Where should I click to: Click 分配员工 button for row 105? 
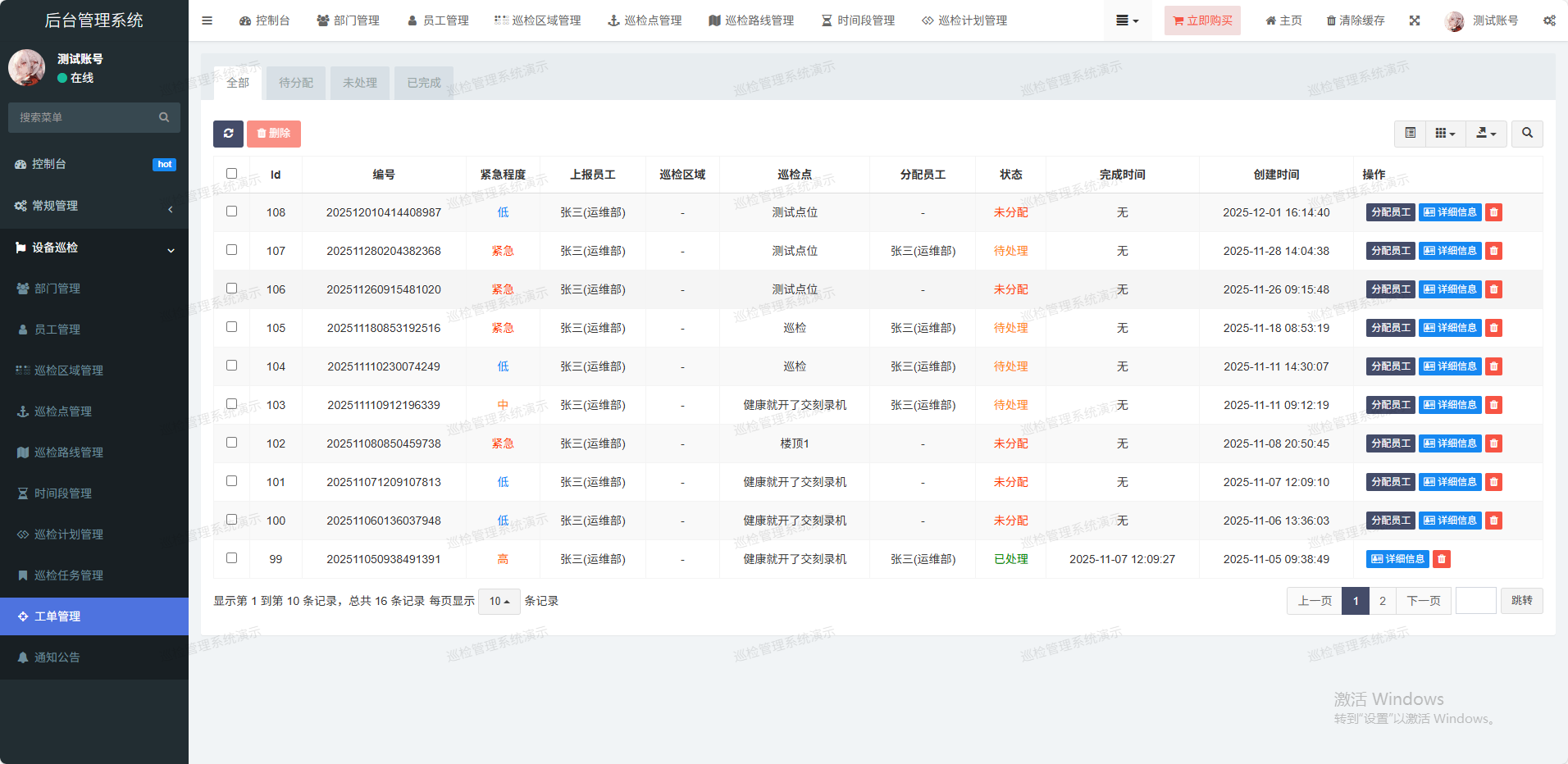[1390, 328]
